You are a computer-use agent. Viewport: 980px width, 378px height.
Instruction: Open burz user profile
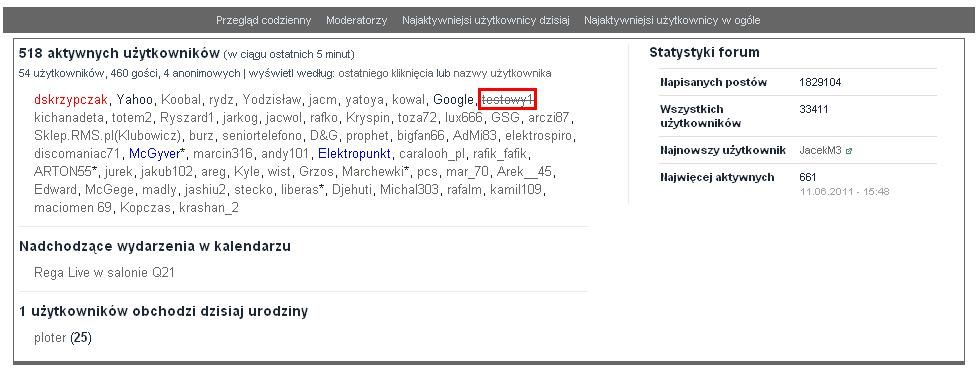tap(201, 135)
